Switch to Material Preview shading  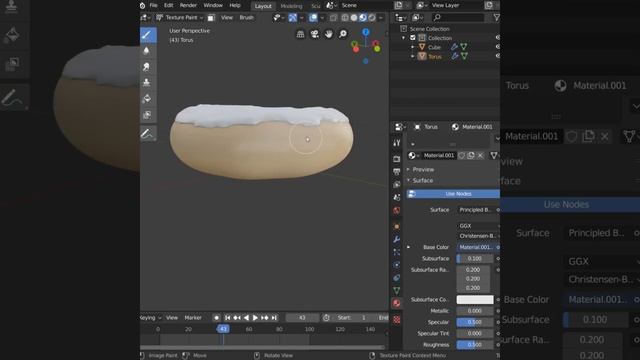[363, 18]
